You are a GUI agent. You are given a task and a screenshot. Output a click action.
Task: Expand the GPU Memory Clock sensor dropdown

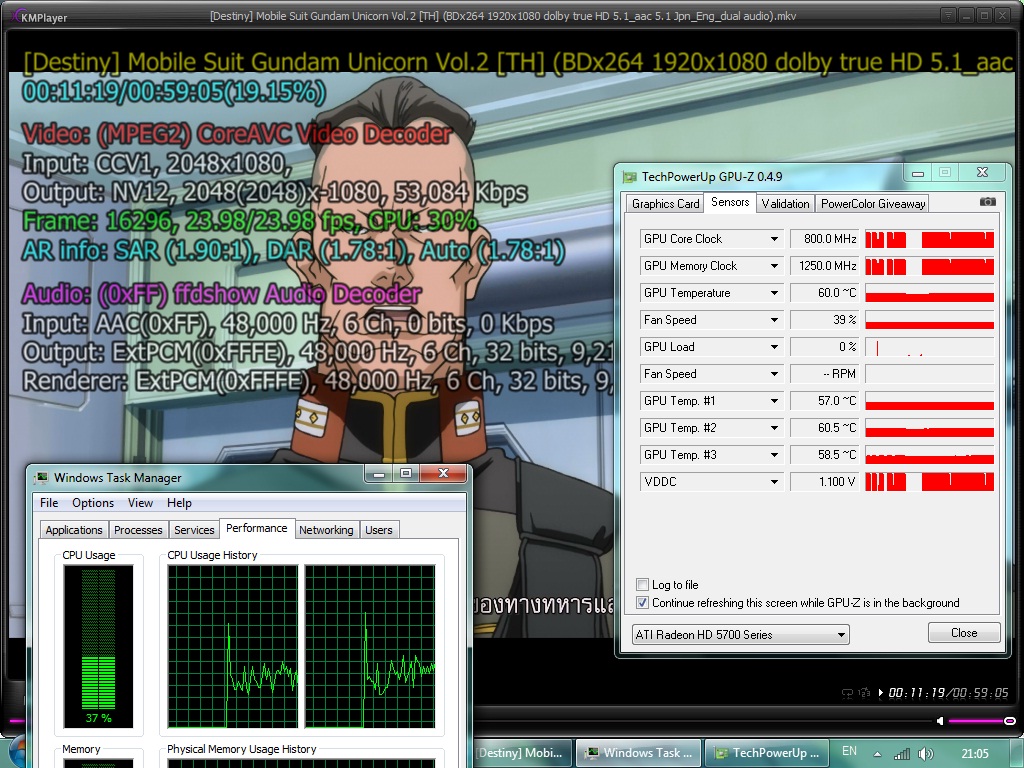coord(774,266)
